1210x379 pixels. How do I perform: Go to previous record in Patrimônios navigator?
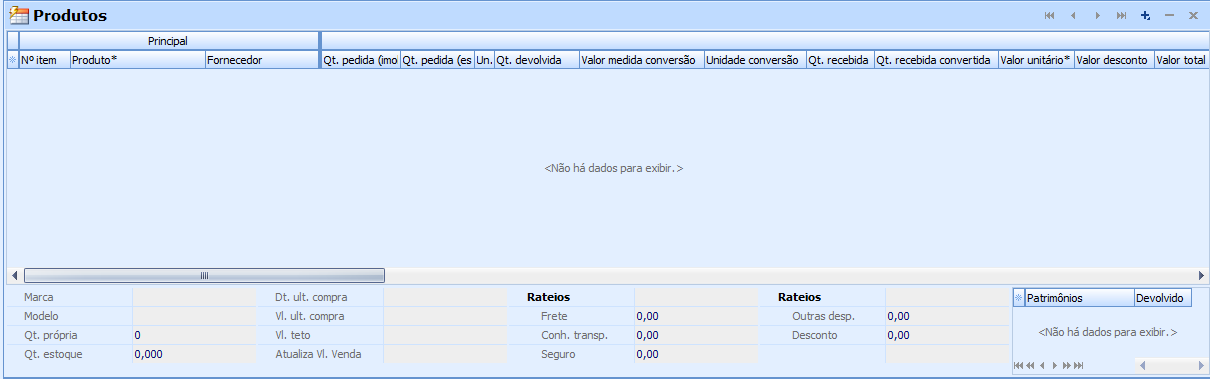(1042, 366)
